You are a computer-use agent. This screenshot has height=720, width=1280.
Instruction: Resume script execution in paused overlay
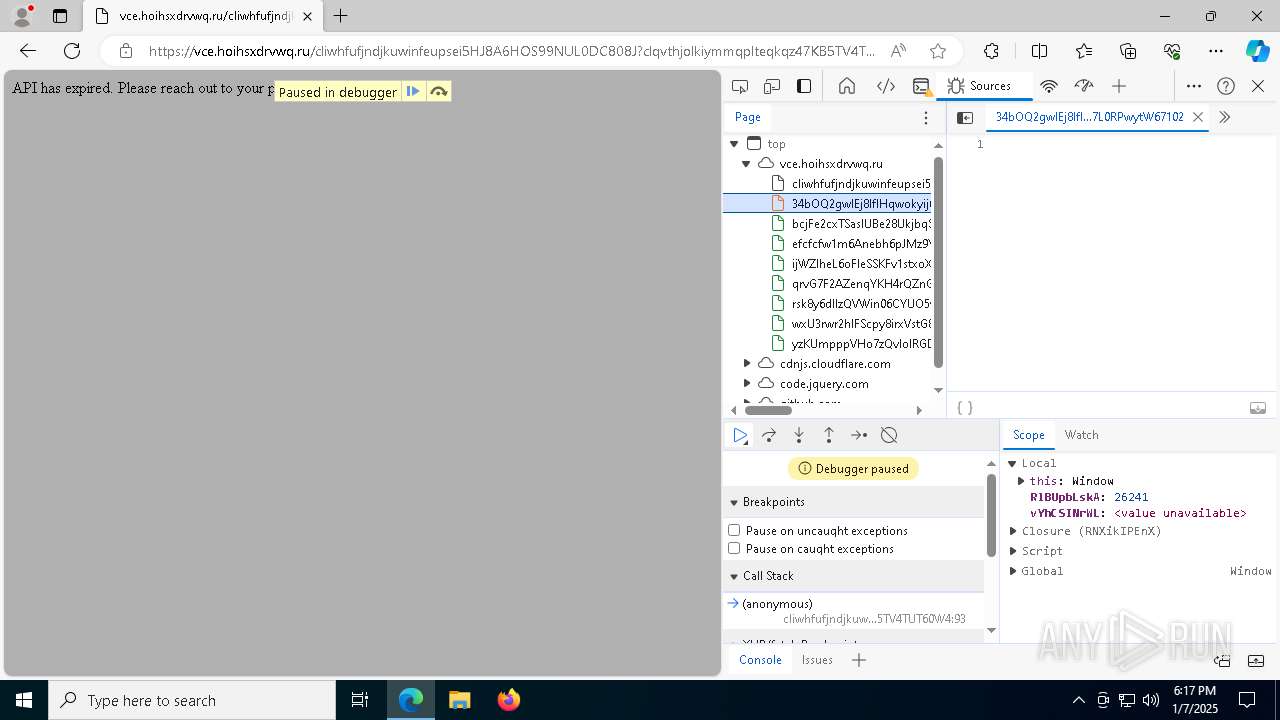point(413,91)
